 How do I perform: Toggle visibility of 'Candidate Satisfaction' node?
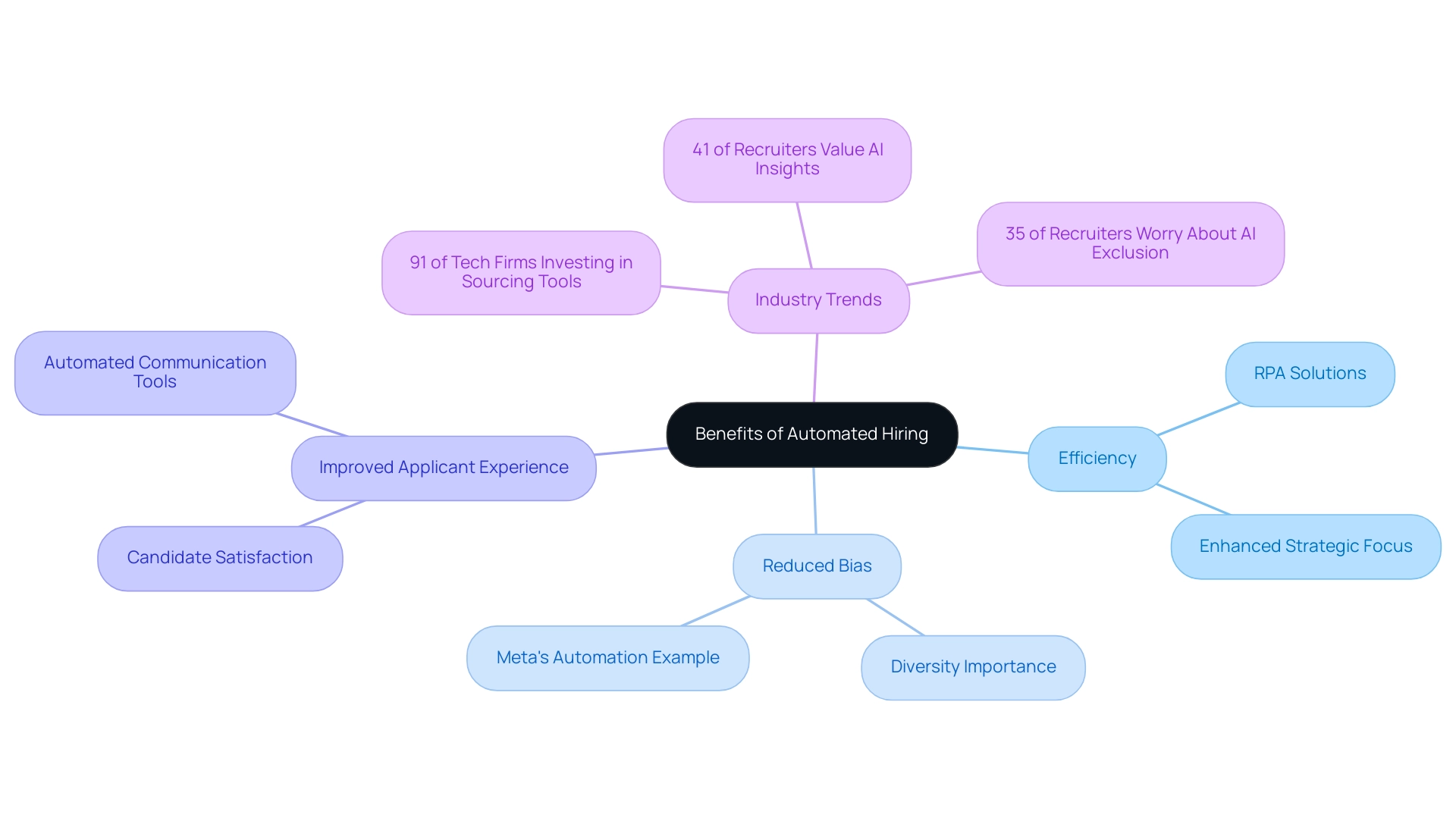click(x=221, y=556)
